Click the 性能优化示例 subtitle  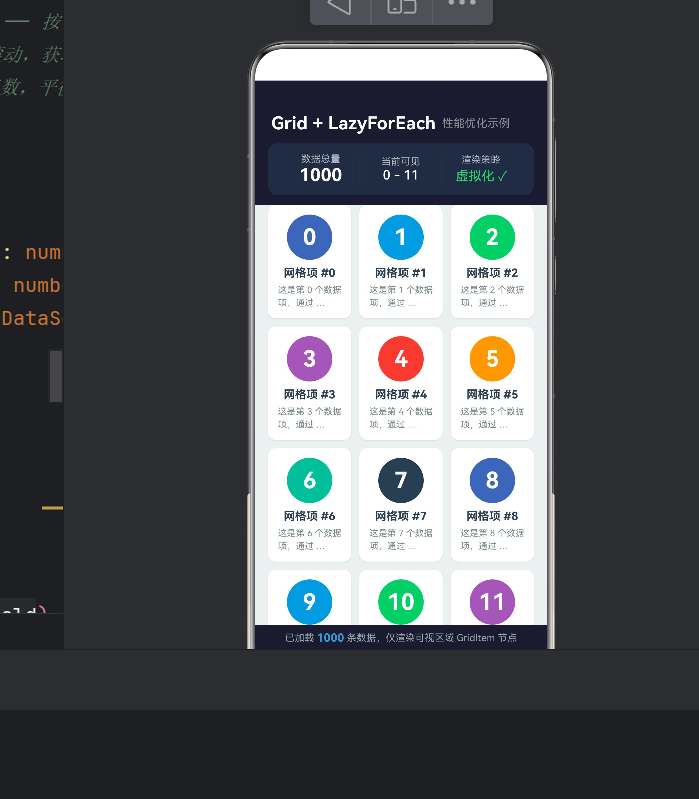click(x=476, y=123)
